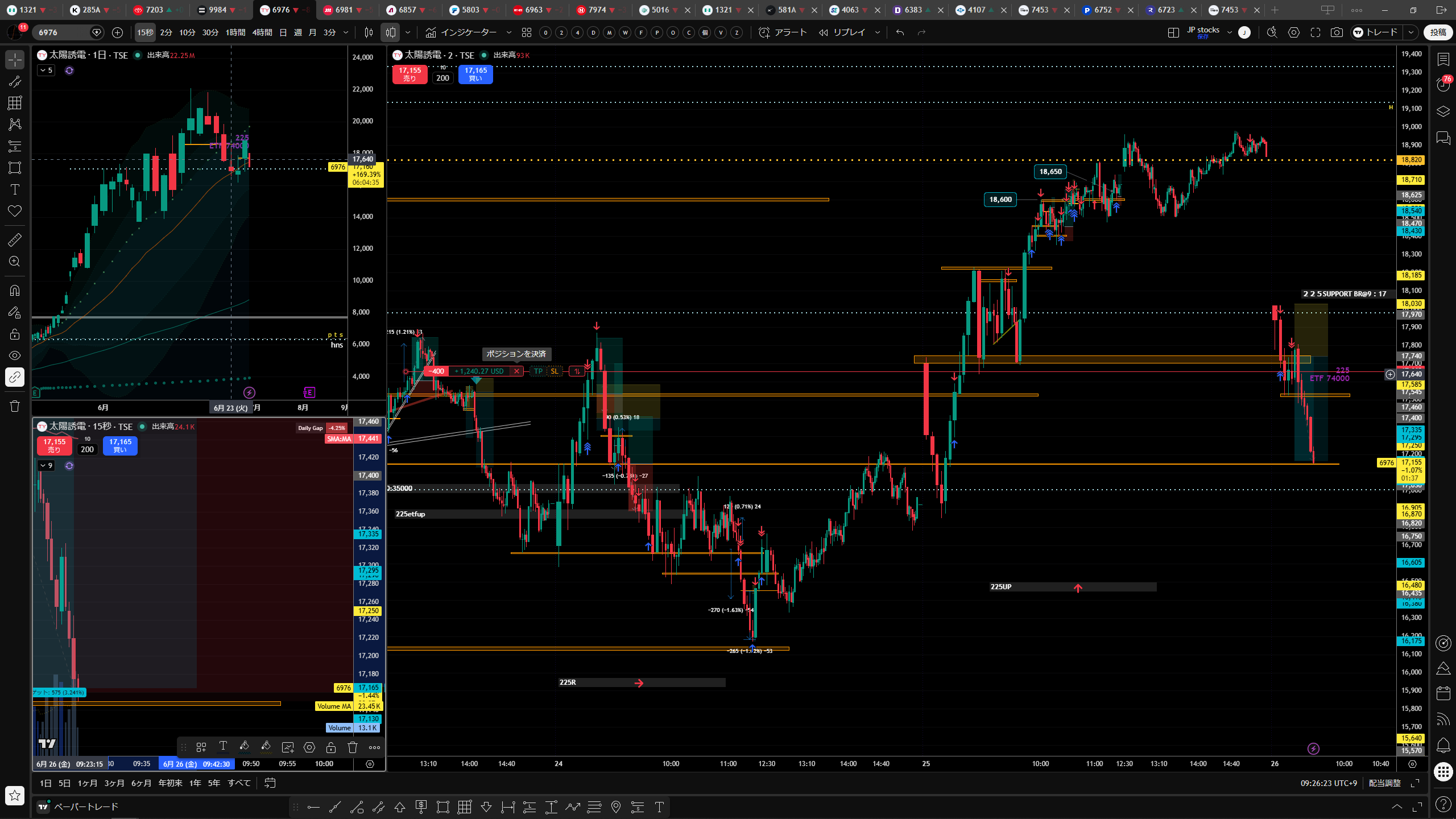
Task: Select the trend line drawing tool
Action: pyautogui.click(x=15, y=81)
